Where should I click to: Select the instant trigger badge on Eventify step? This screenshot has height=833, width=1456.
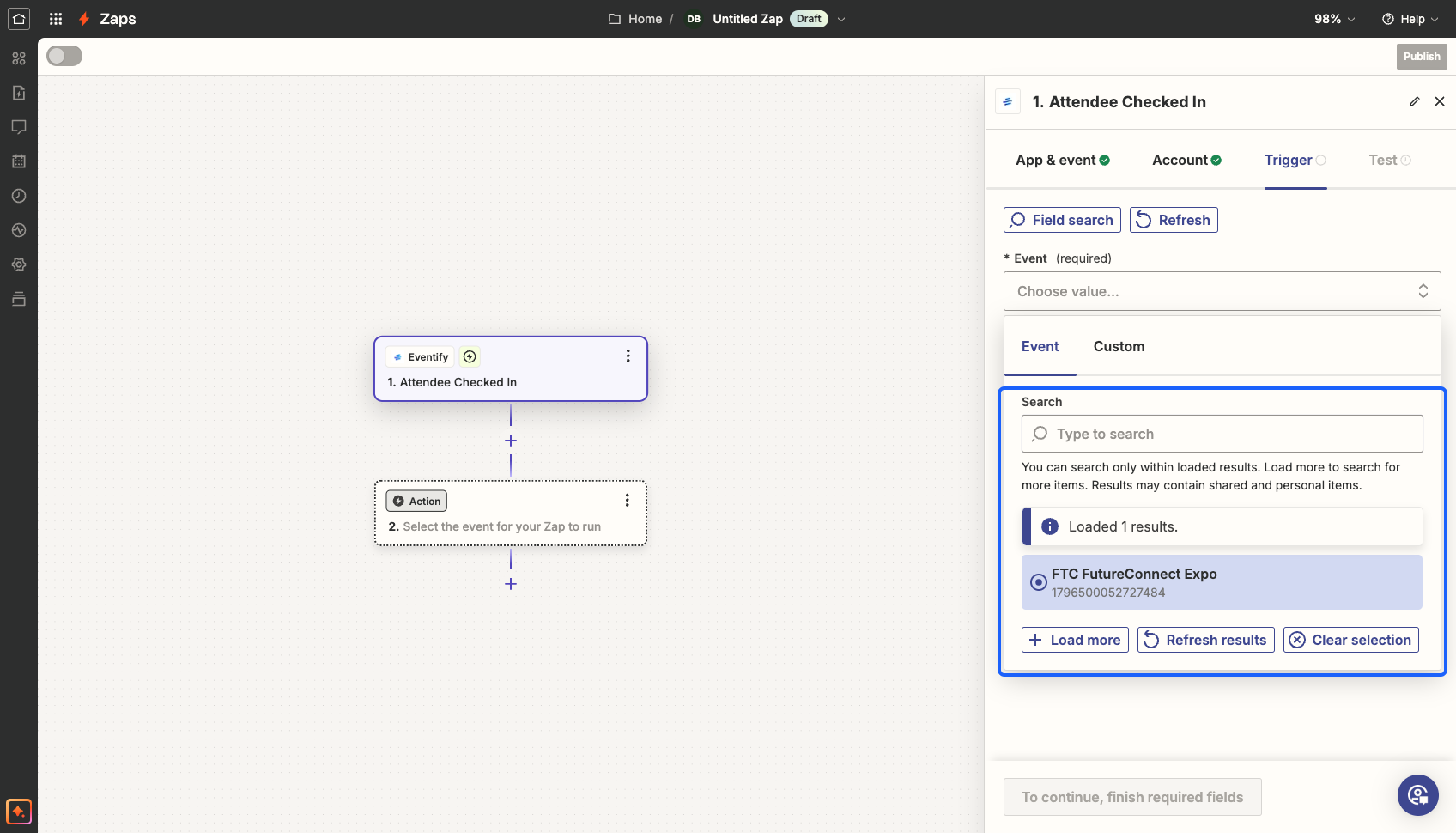coord(470,356)
